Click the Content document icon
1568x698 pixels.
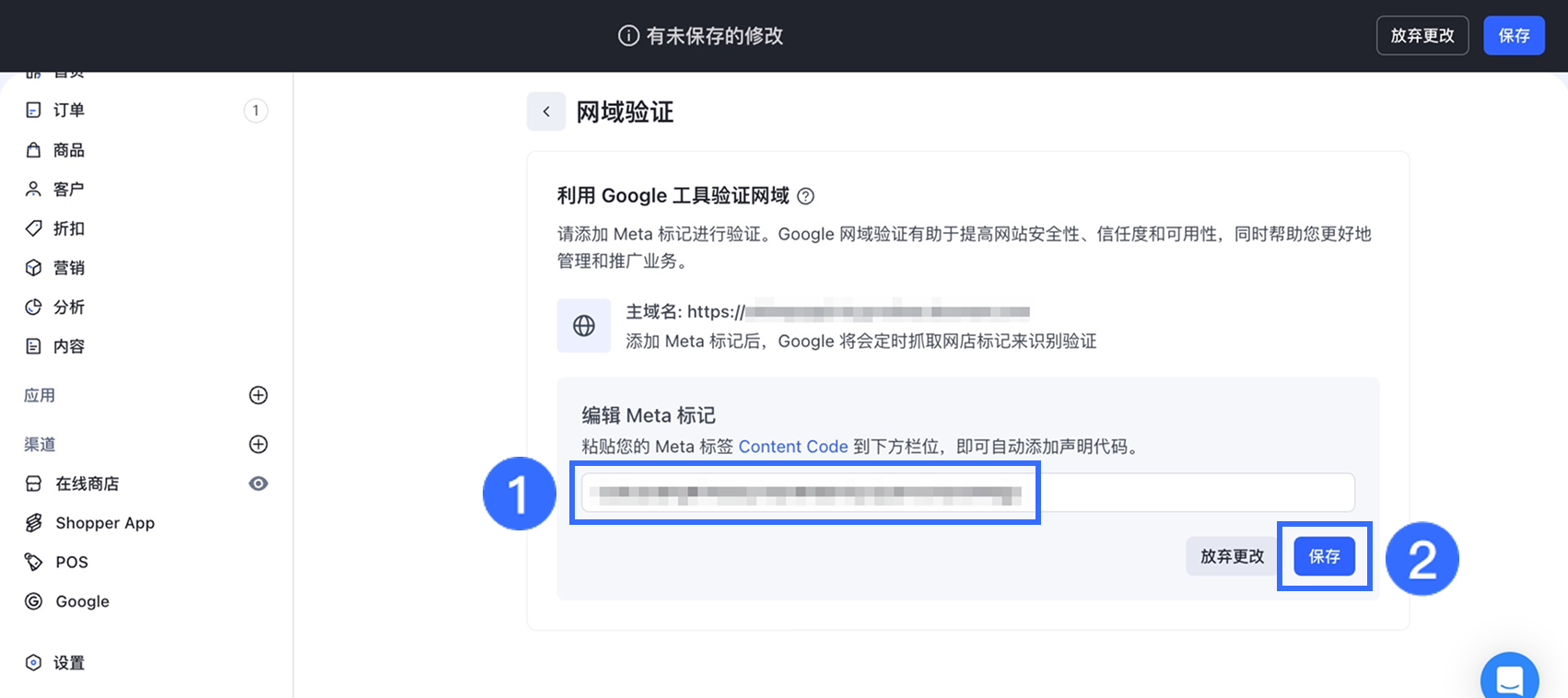coord(33,346)
